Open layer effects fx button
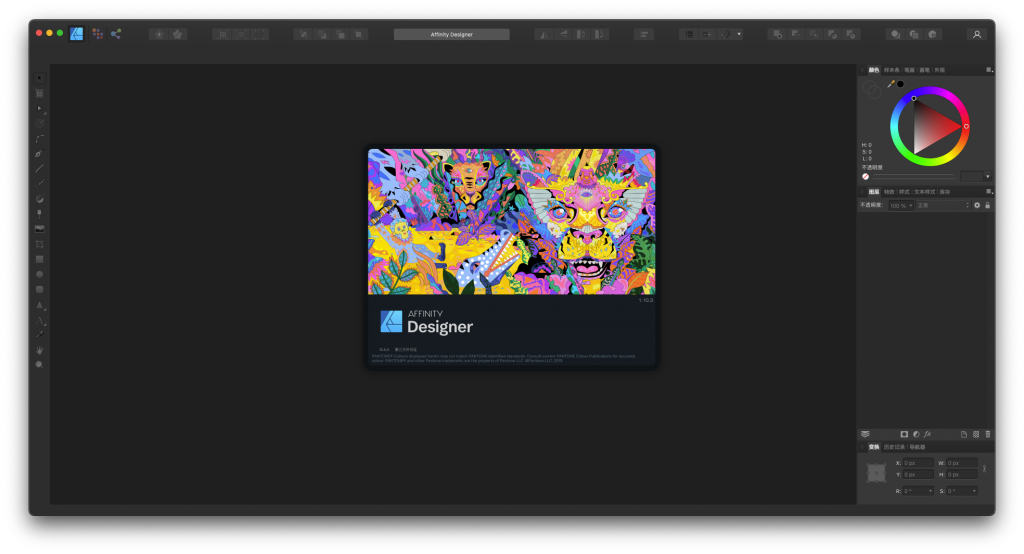This screenshot has width=1024, height=554. click(x=927, y=434)
